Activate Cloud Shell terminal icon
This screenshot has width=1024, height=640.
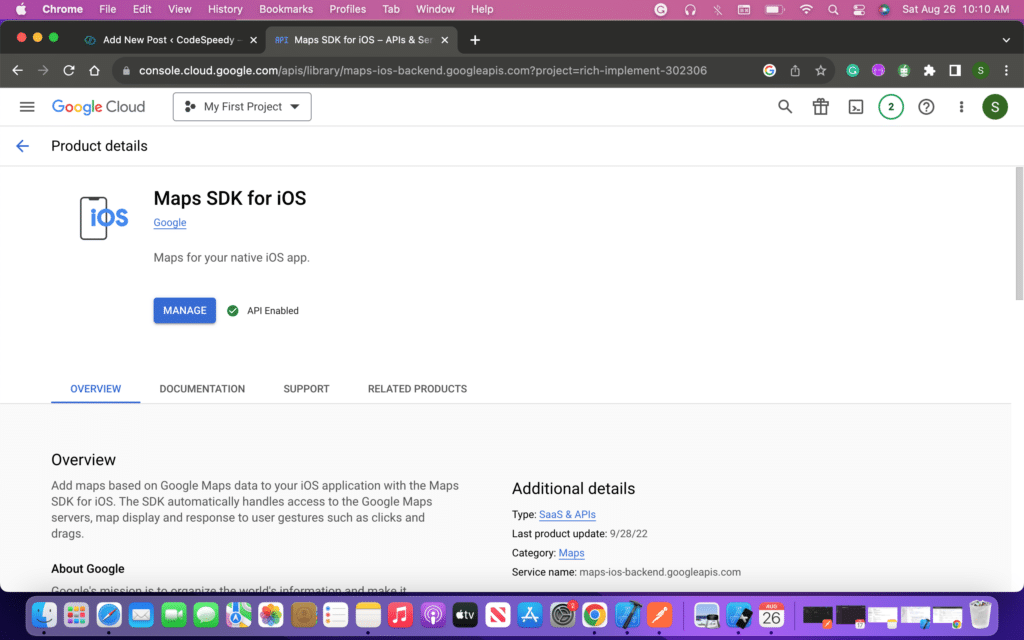[856, 107]
